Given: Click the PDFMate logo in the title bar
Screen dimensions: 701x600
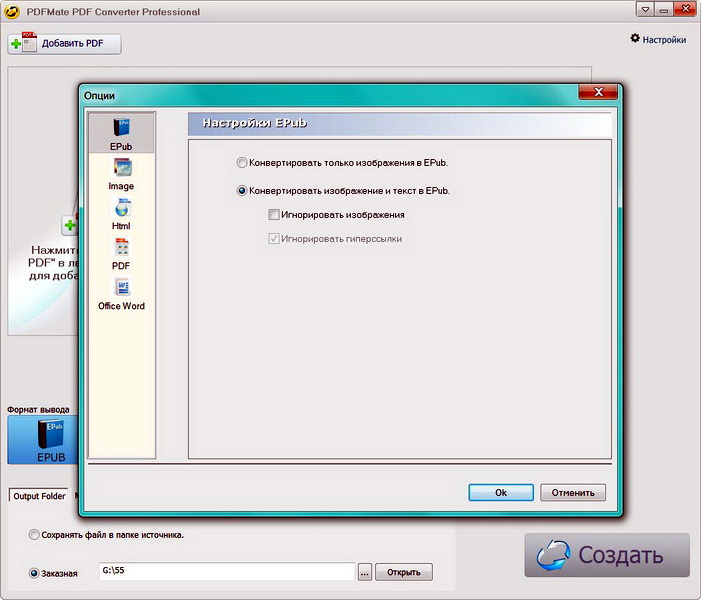Looking at the screenshot, I should (12, 12).
